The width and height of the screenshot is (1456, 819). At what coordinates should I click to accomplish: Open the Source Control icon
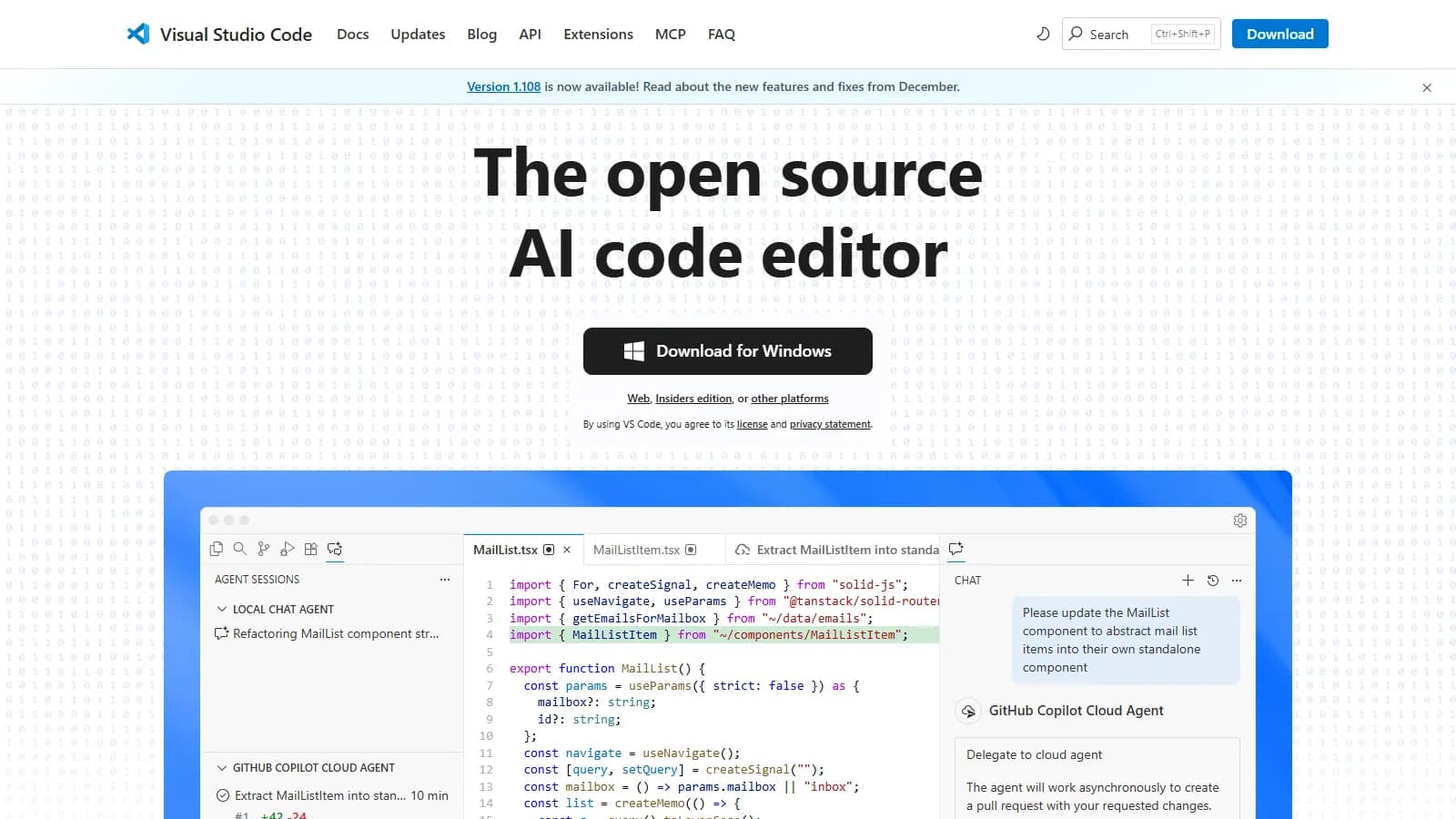[264, 549]
